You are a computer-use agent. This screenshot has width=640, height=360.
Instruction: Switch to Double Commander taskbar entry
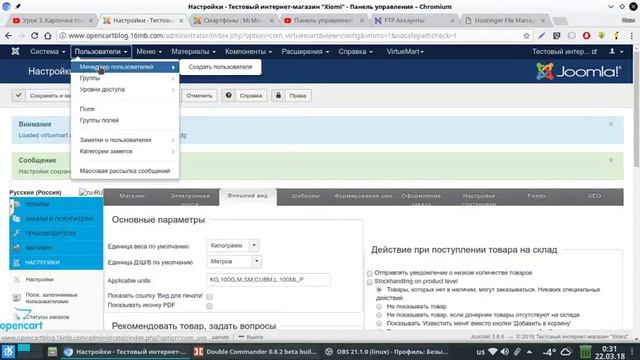(256, 351)
